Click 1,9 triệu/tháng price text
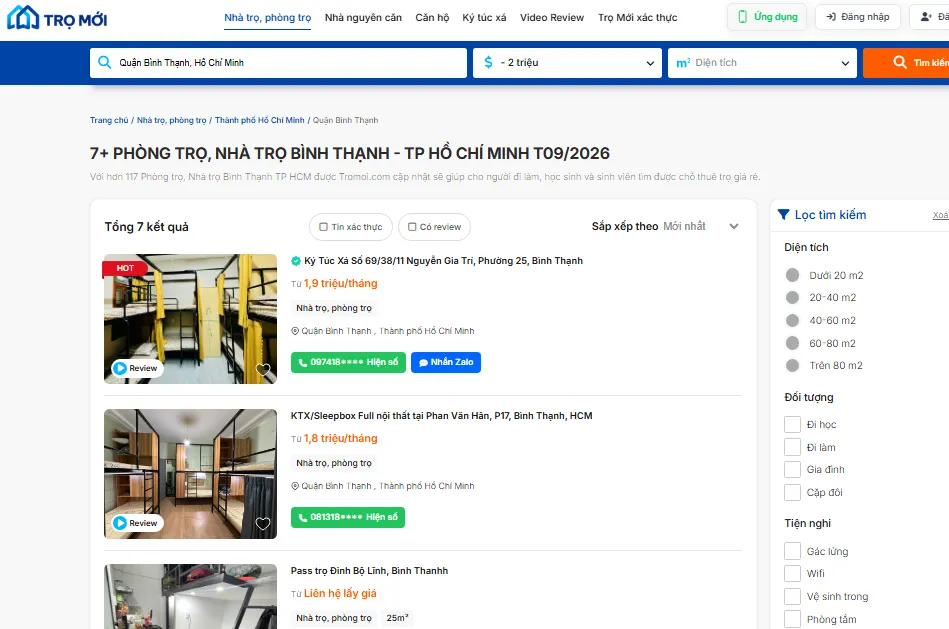The height and width of the screenshot is (629, 949). (340, 283)
